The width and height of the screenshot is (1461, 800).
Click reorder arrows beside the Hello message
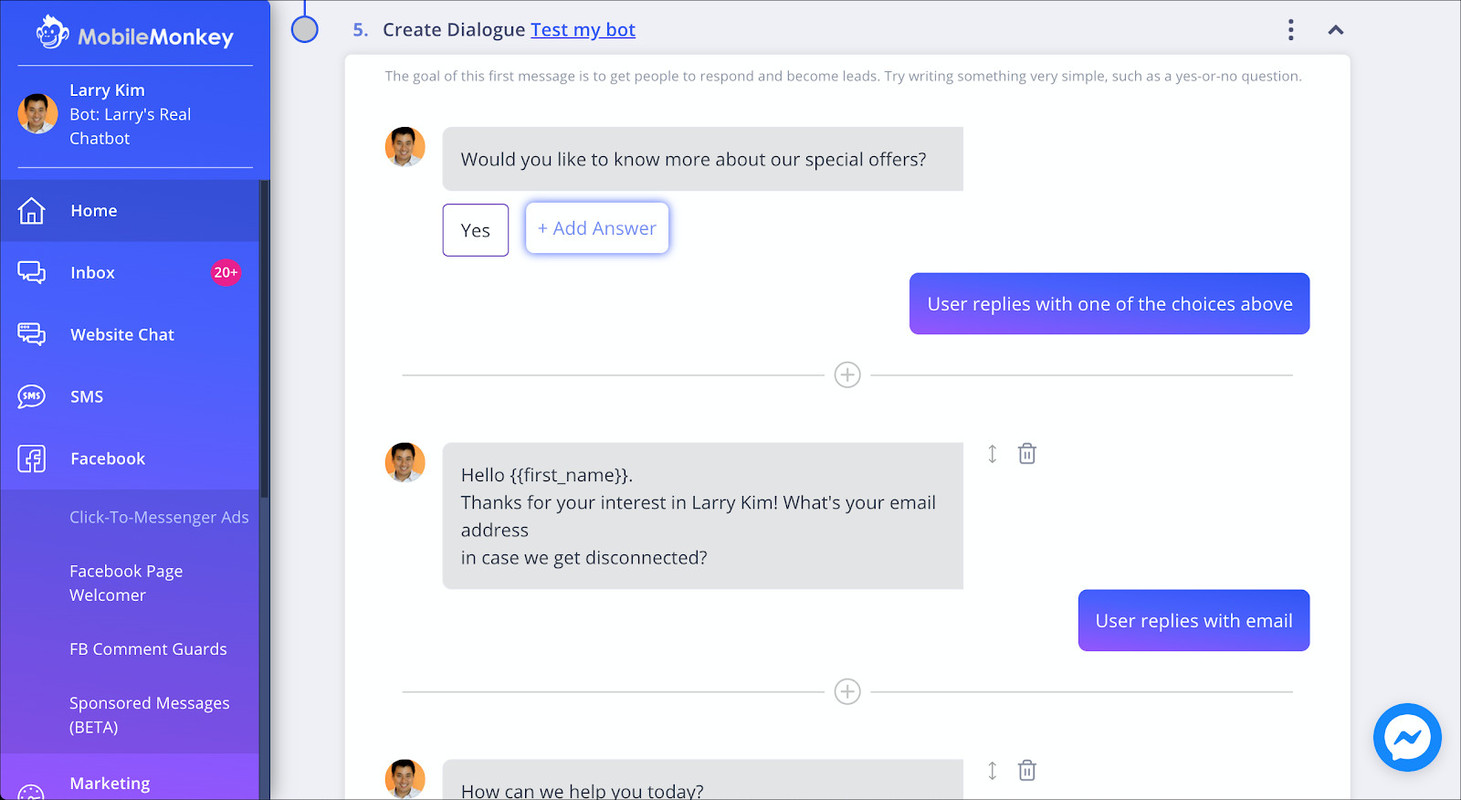tap(992, 453)
